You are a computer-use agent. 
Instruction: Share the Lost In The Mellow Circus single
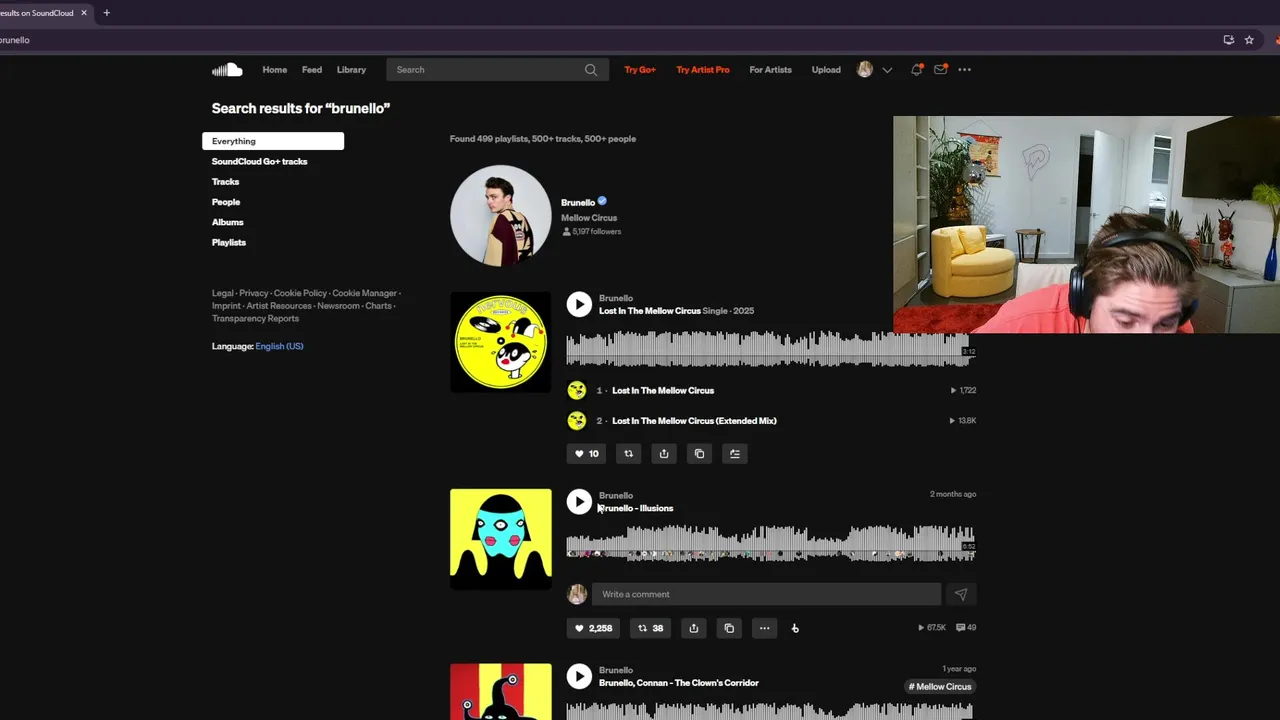point(664,454)
